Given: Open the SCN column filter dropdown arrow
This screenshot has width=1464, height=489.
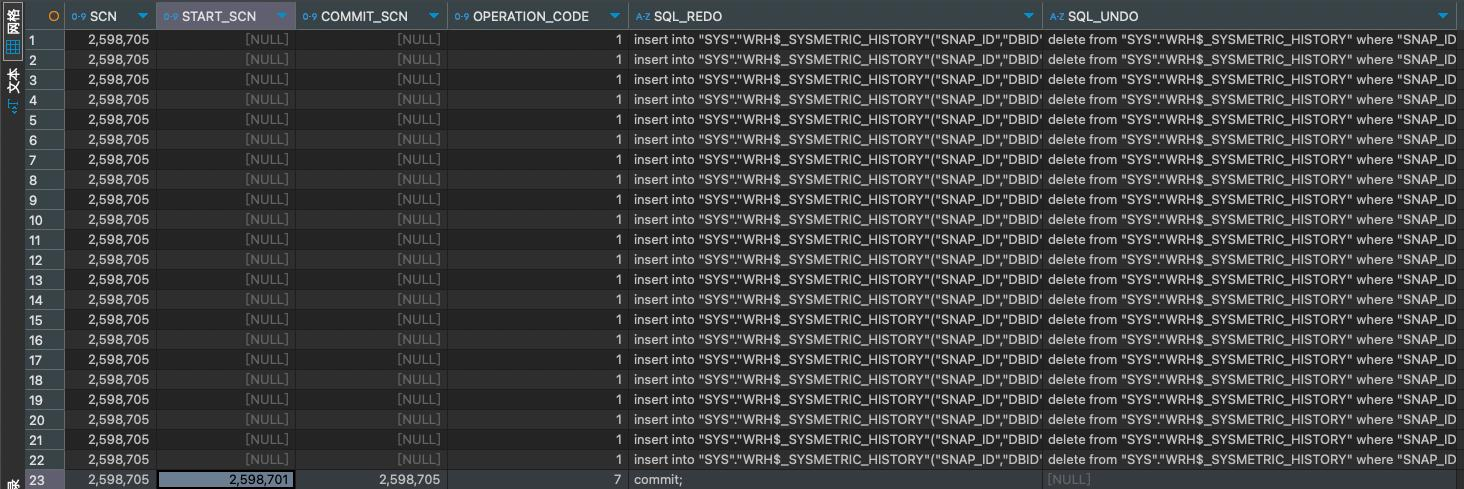Looking at the screenshot, I should coord(144,16).
